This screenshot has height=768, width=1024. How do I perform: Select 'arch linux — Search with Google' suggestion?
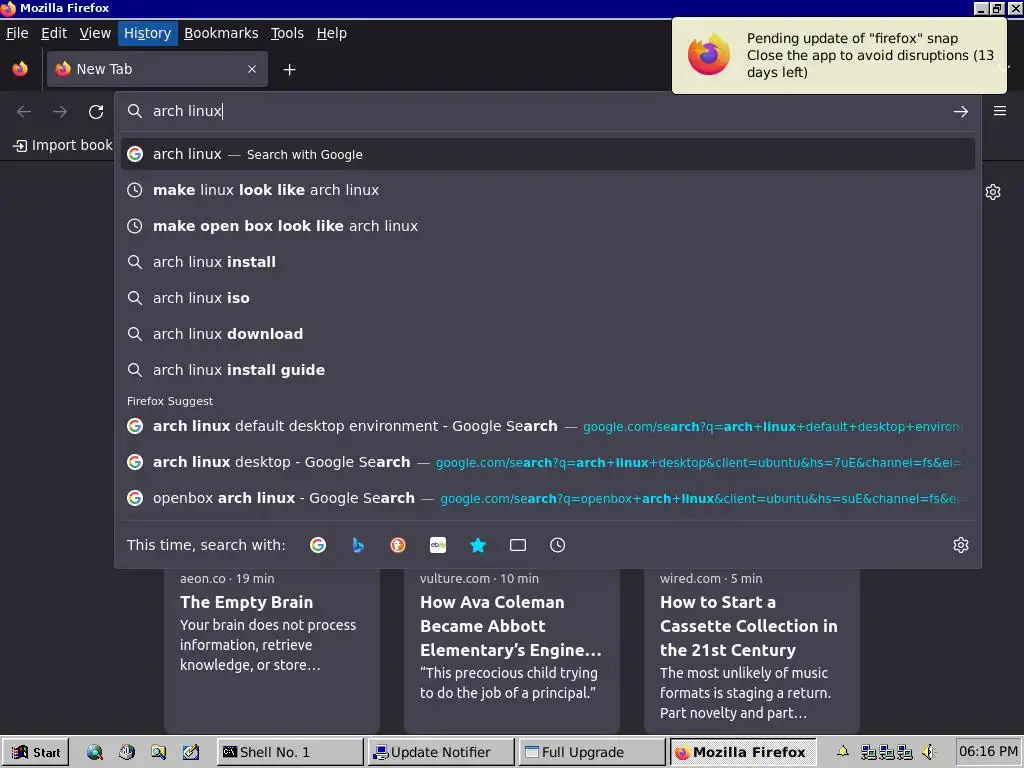tap(548, 154)
